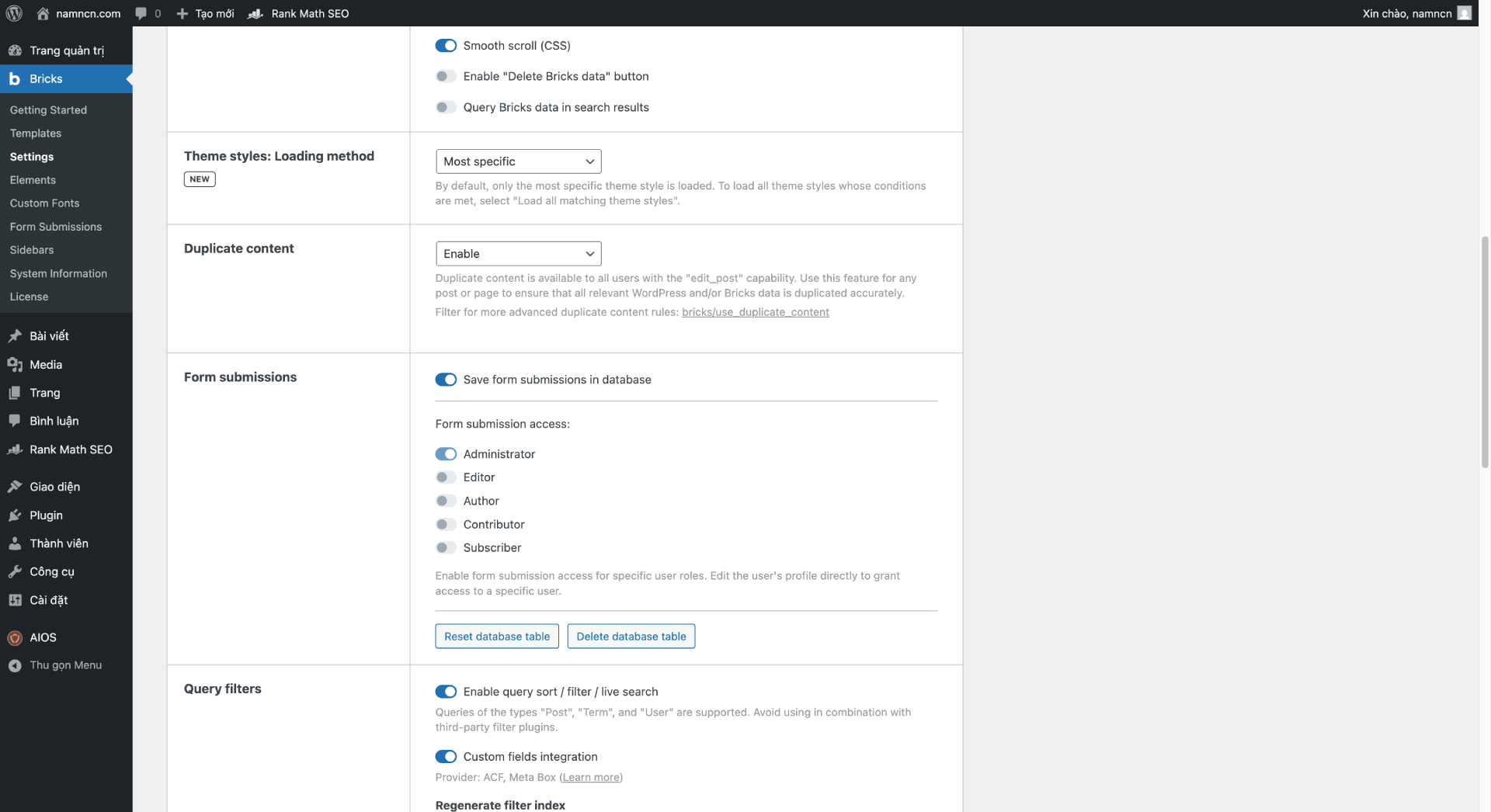Enable the "Delete Bricks data" button toggle

(x=446, y=76)
